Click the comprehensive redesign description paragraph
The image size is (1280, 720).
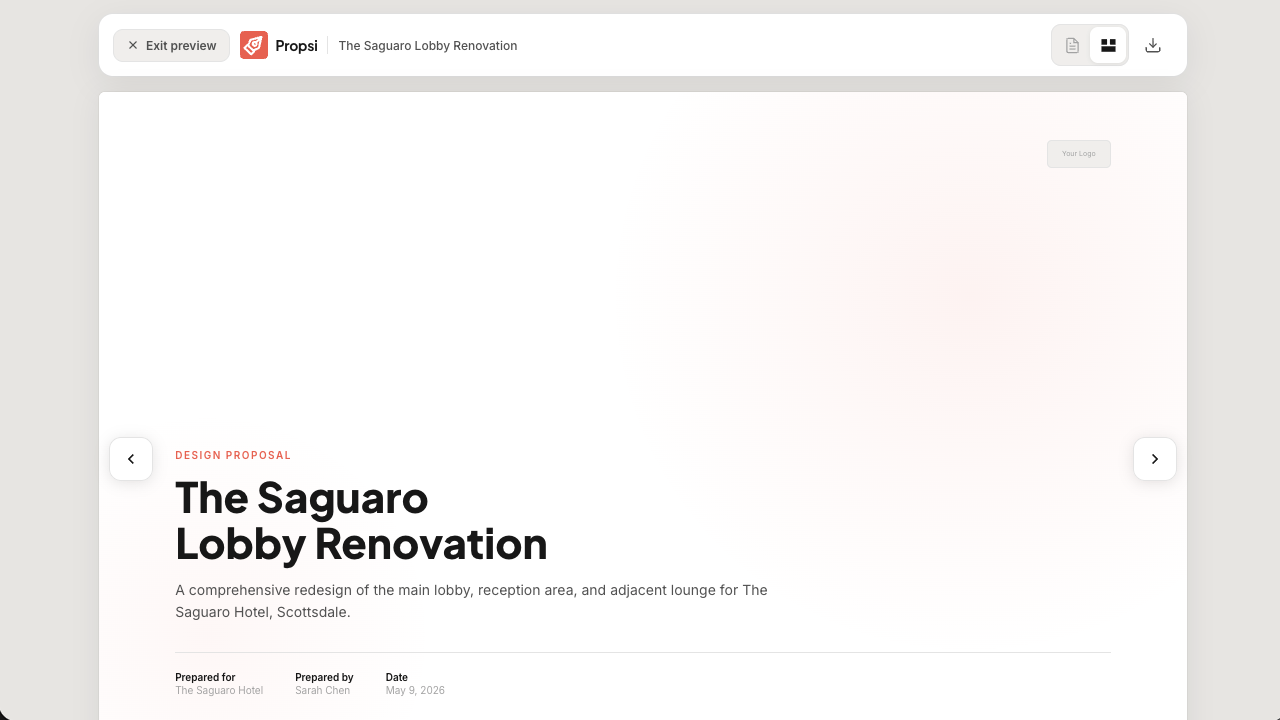471,601
